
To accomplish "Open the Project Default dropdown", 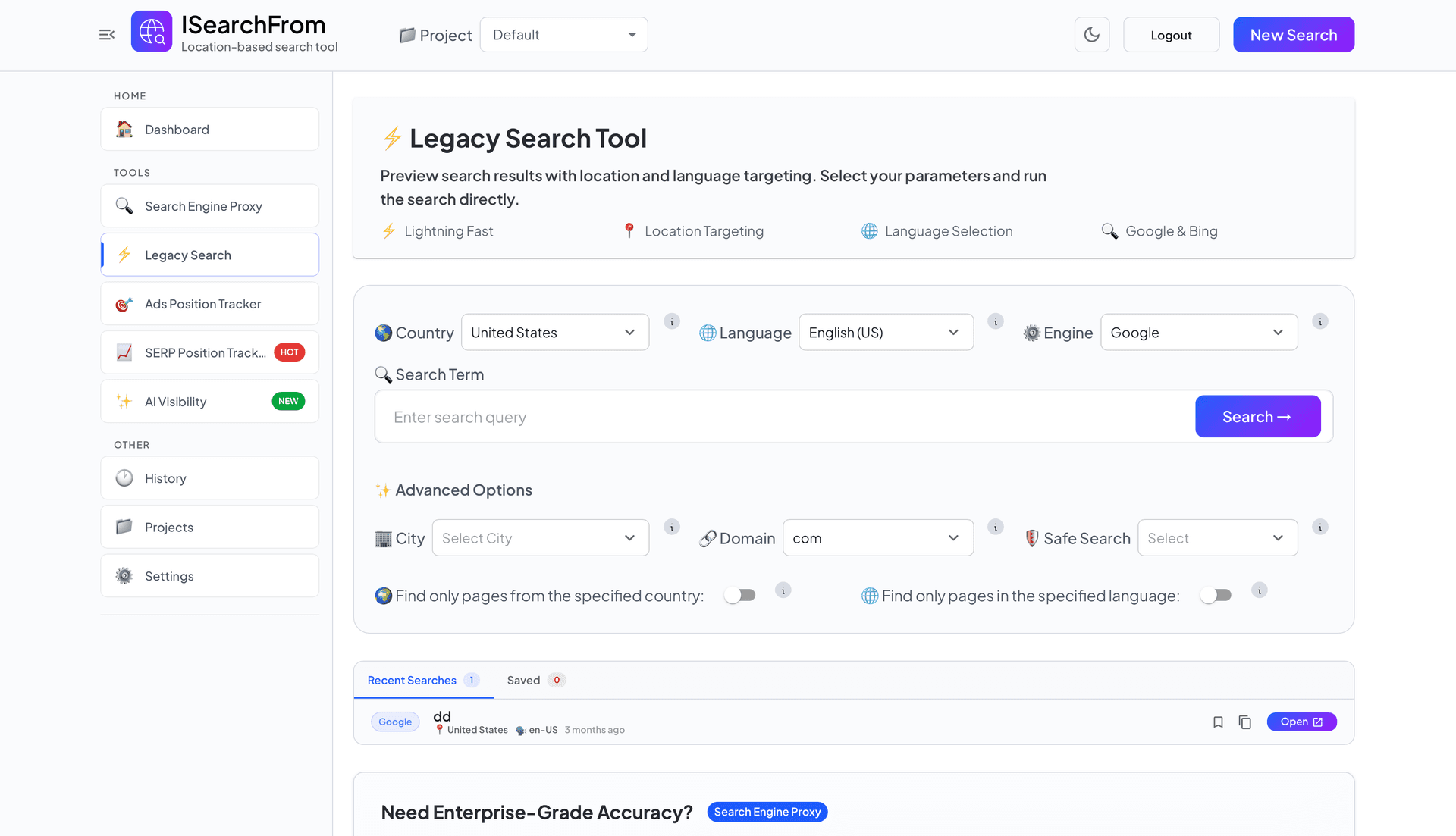I will click(x=563, y=35).
